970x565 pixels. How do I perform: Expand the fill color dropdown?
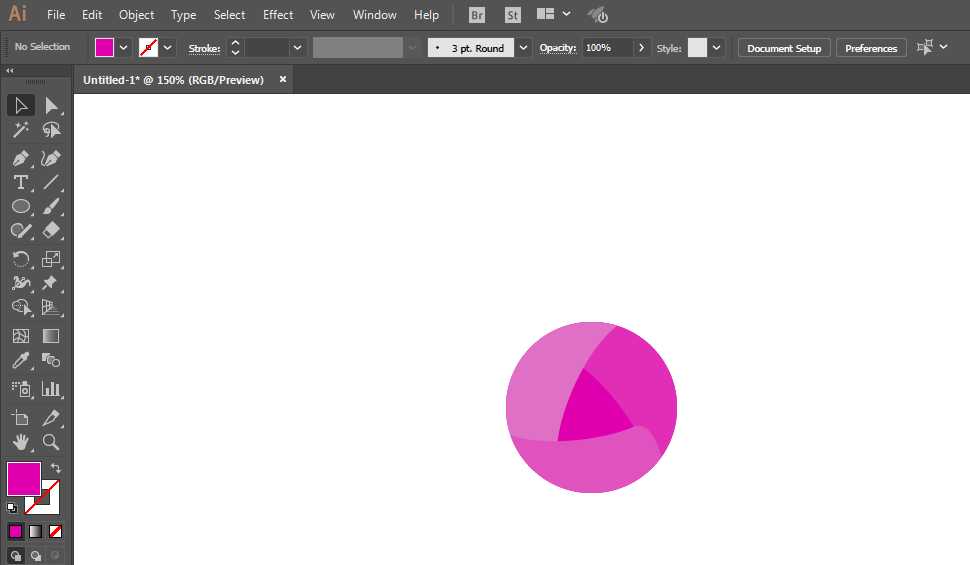[x=124, y=48]
